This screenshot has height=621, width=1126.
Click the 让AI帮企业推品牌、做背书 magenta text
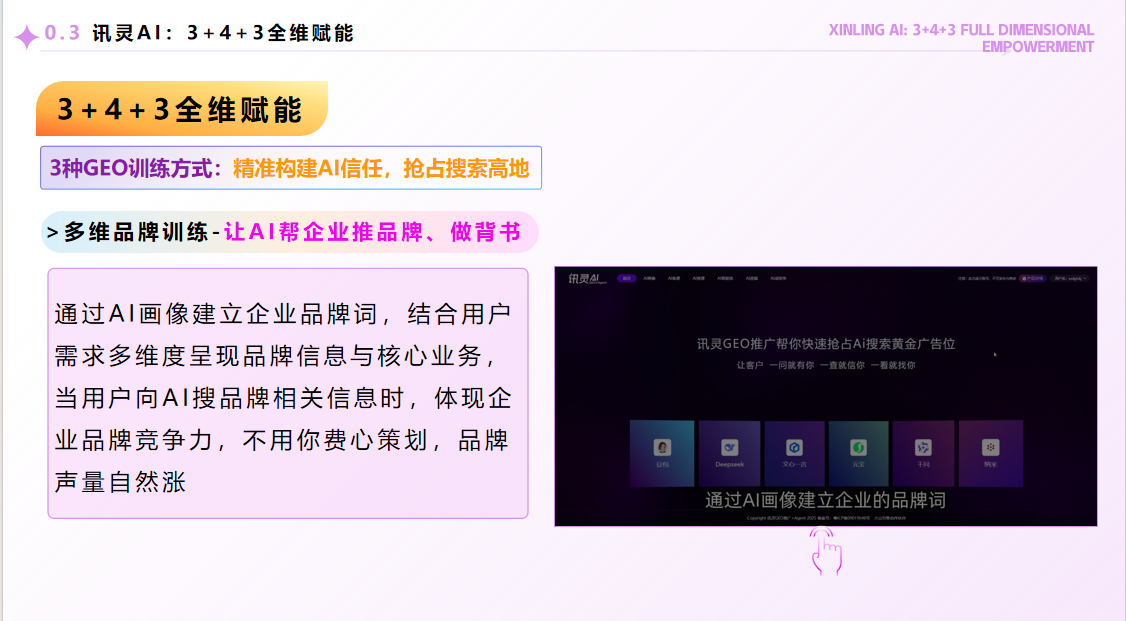[x=372, y=232]
